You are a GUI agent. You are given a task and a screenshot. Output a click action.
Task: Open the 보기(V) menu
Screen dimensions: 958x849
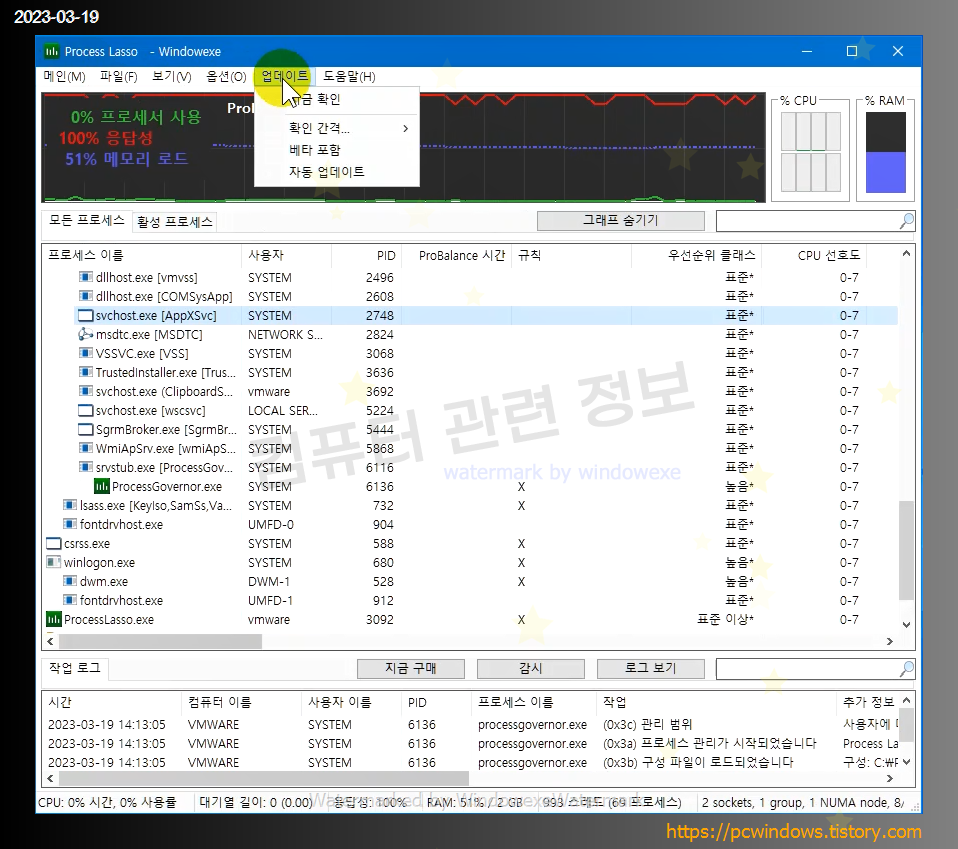pos(172,76)
